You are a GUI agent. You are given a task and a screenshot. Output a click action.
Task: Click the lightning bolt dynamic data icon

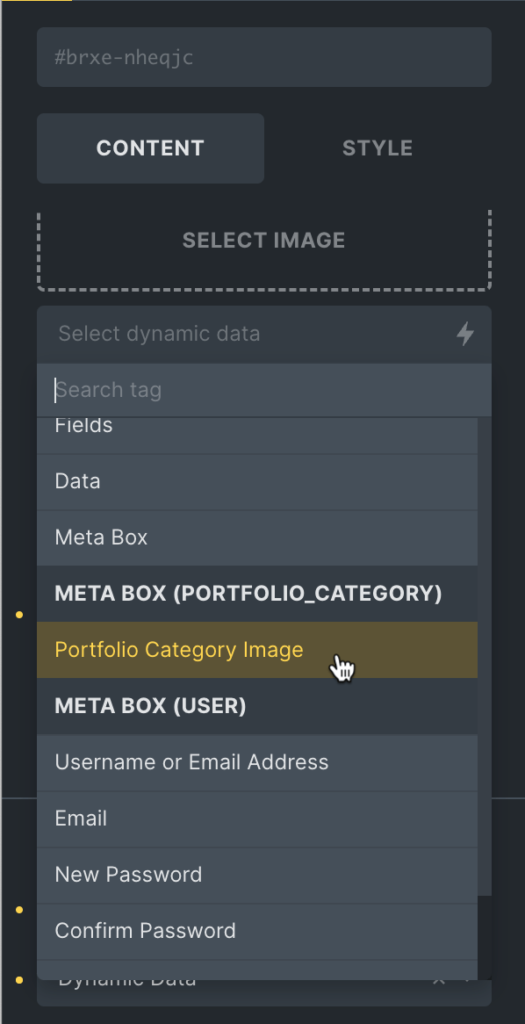[x=465, y=334]
